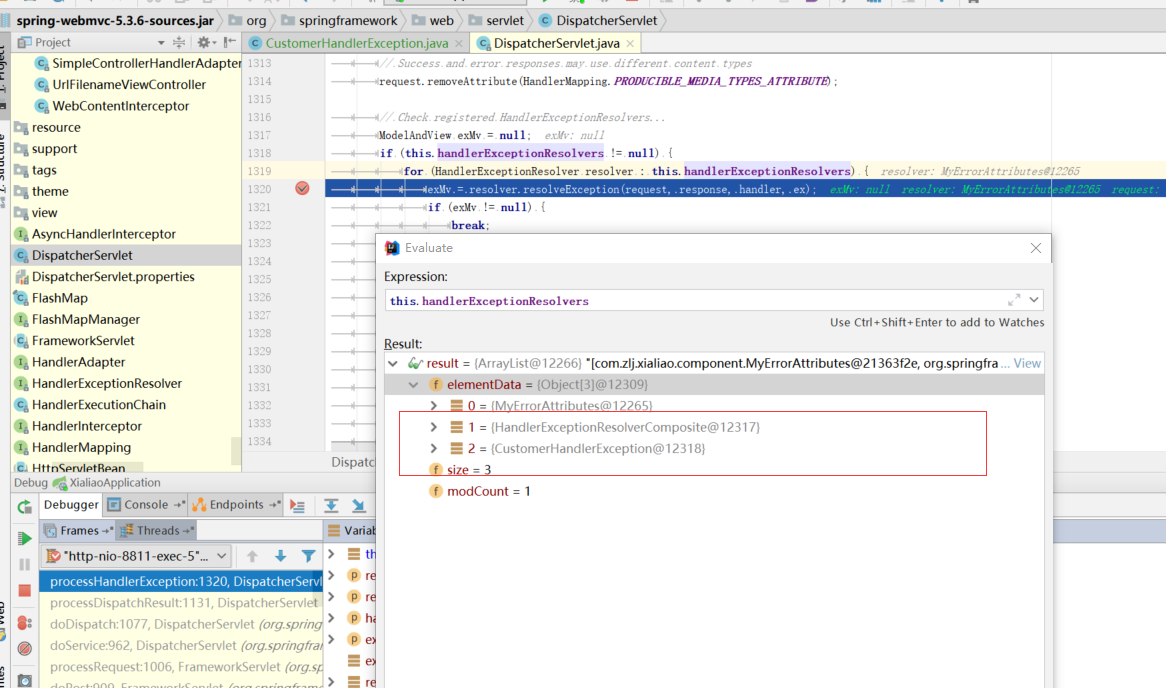Click the Step Over icon
Screen dimensions: 1166x688
click(331, 506)
